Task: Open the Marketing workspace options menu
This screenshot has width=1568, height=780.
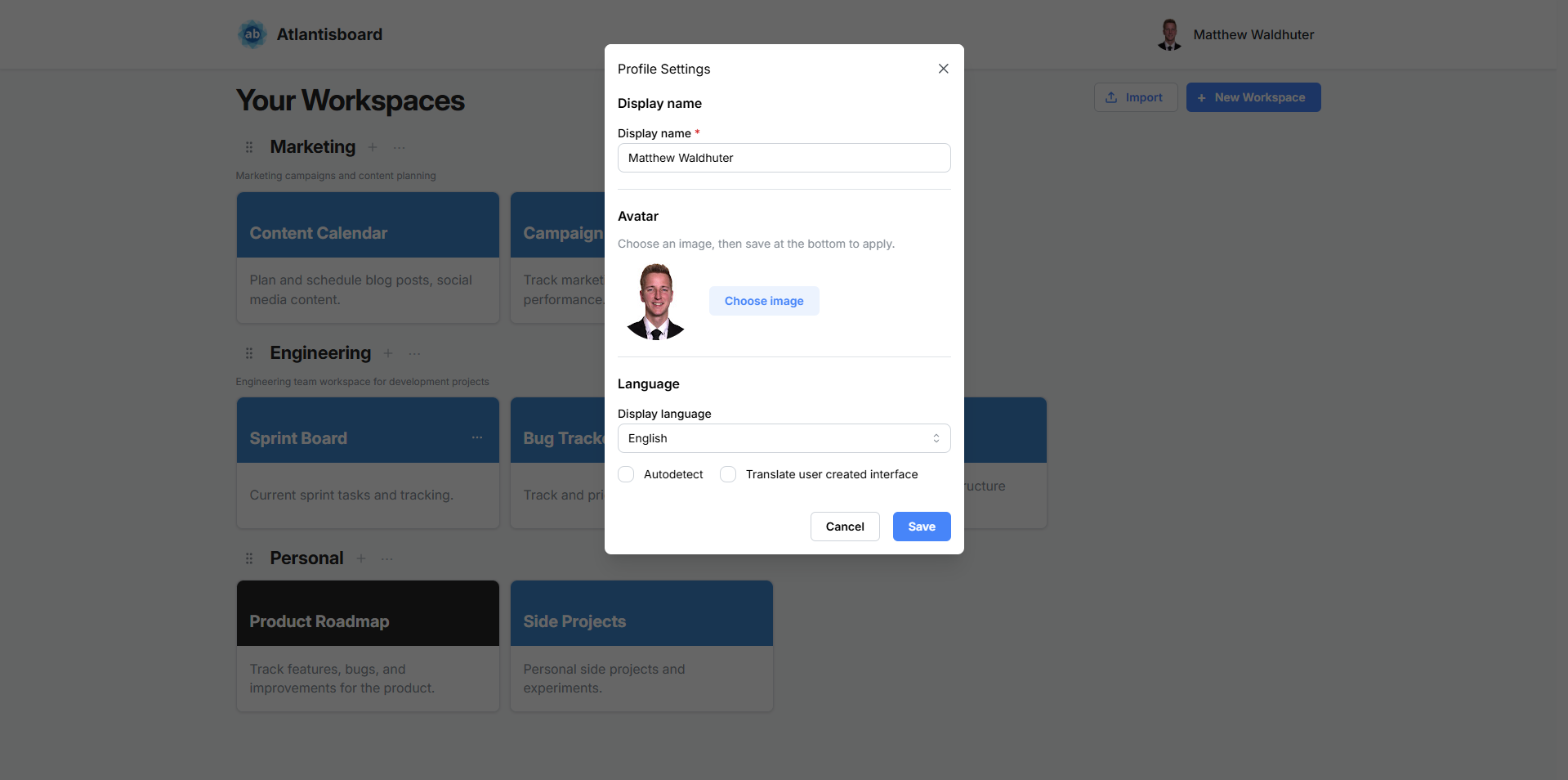Action: point(399,148)
